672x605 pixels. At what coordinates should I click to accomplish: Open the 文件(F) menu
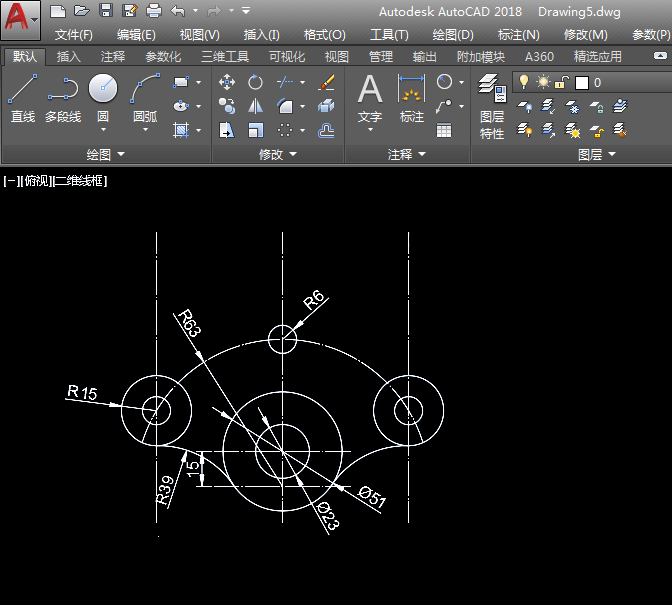point(73,35)
